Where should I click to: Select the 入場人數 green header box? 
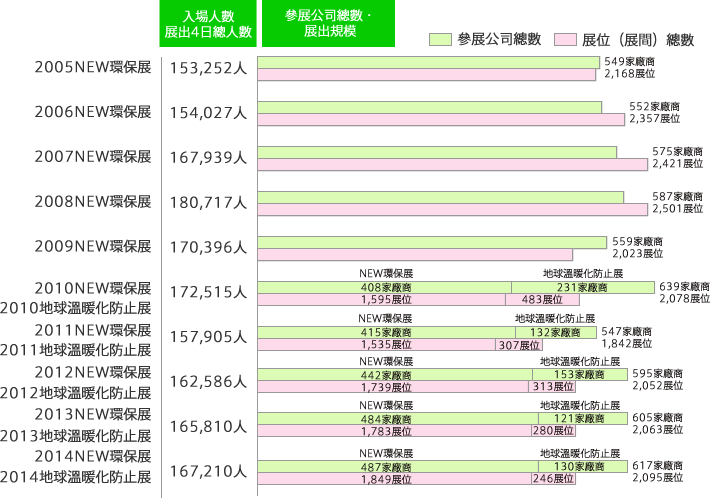(208, 24)
